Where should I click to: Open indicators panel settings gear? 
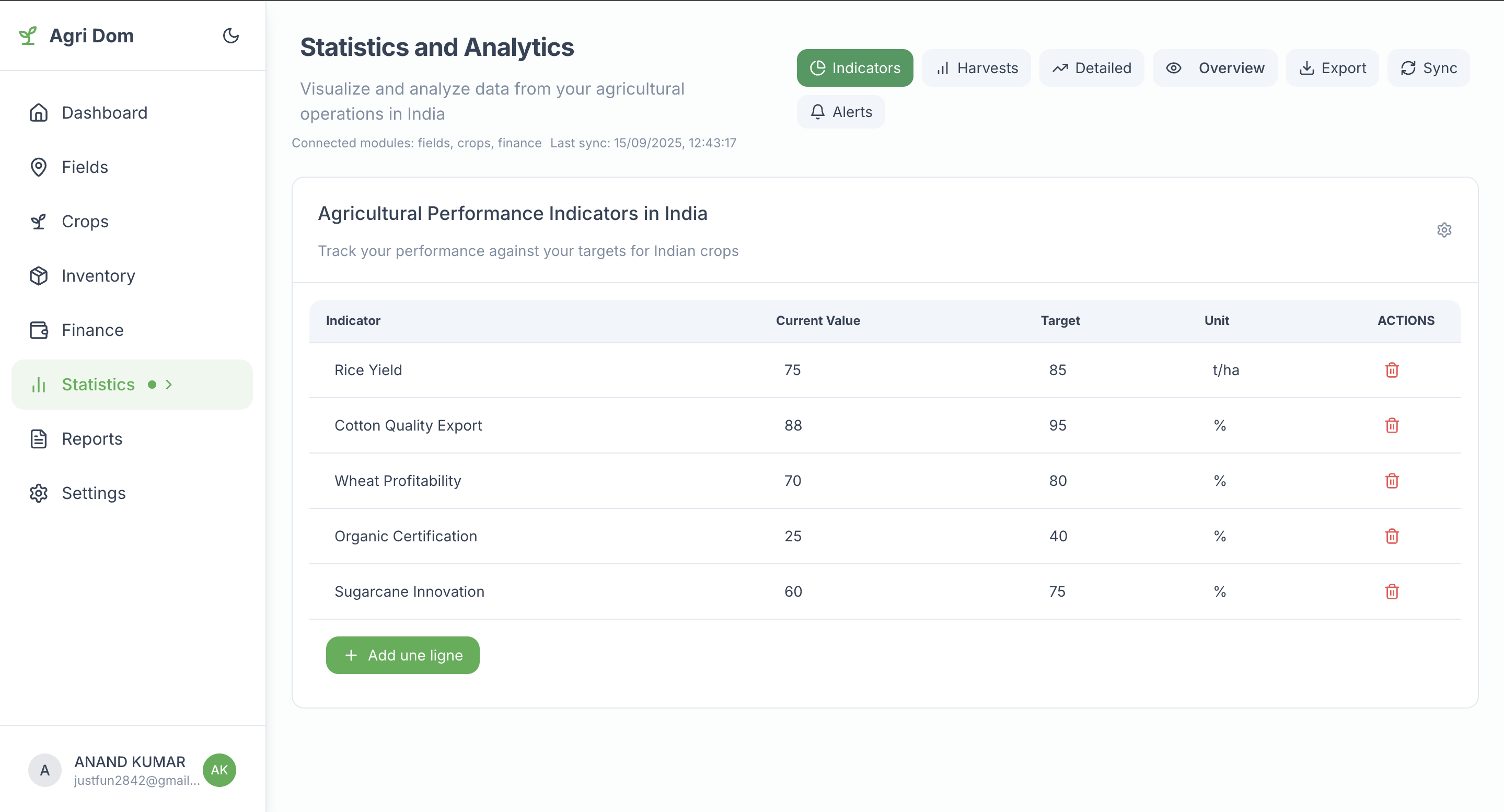click(x=1444, y=230)
